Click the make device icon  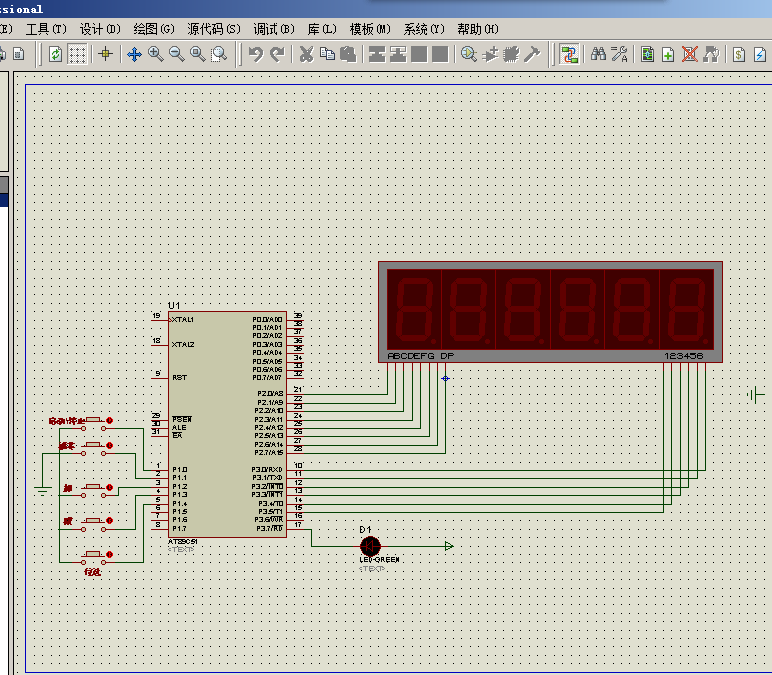click(490, 54)
